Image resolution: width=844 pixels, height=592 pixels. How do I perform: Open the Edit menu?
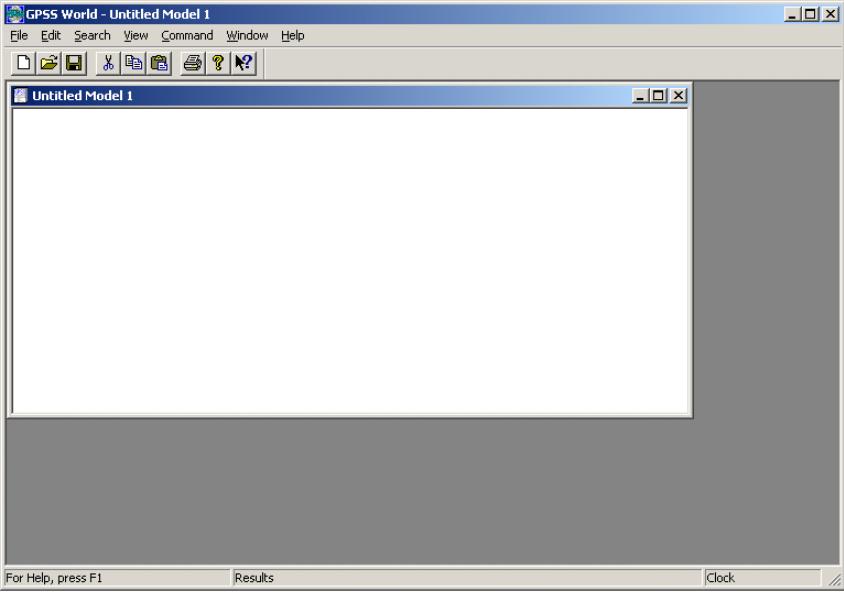tap(51, 36)
